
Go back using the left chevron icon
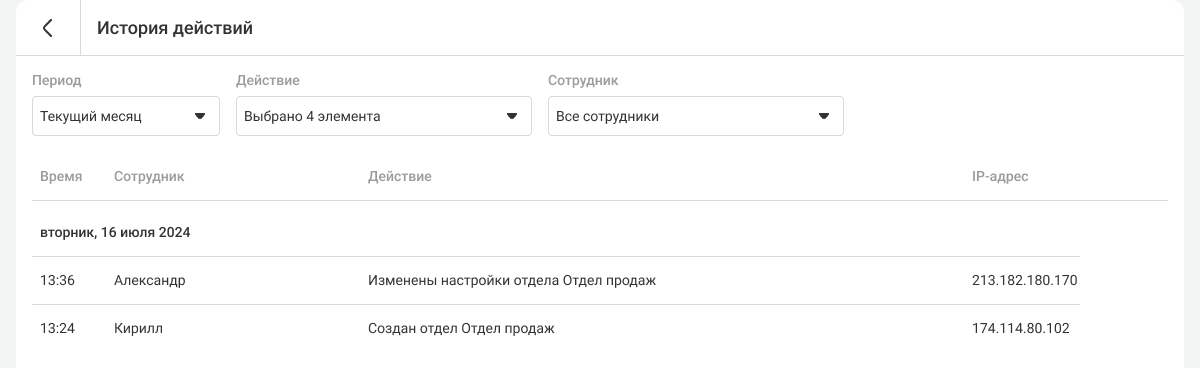(48, 28)
